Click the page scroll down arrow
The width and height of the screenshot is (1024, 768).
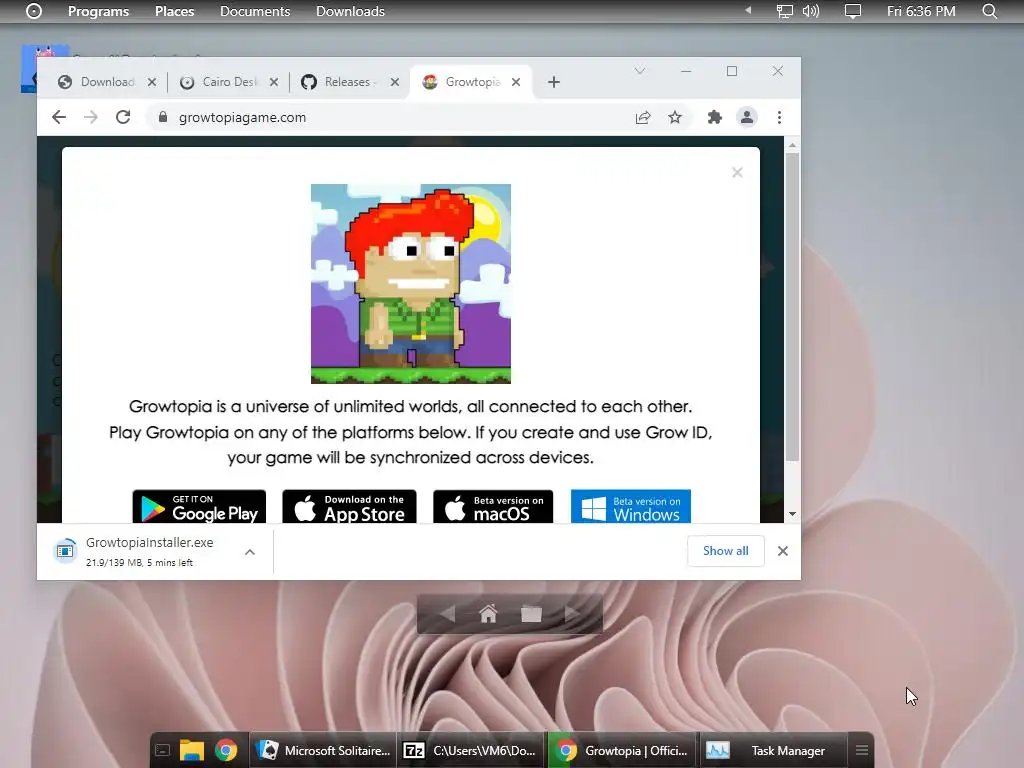(792, 515)
